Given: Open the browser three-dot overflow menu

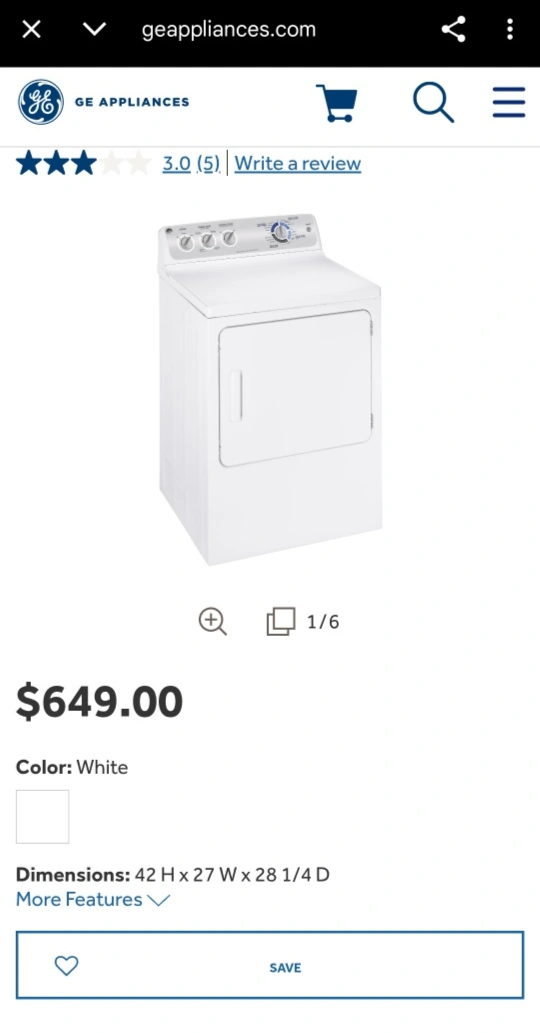Looking at the screenshot, I should pos(510,29).
